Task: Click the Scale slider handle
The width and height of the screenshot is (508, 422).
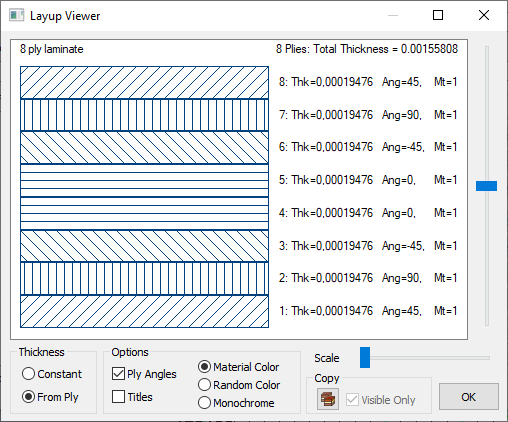Action: pos(365,357)
